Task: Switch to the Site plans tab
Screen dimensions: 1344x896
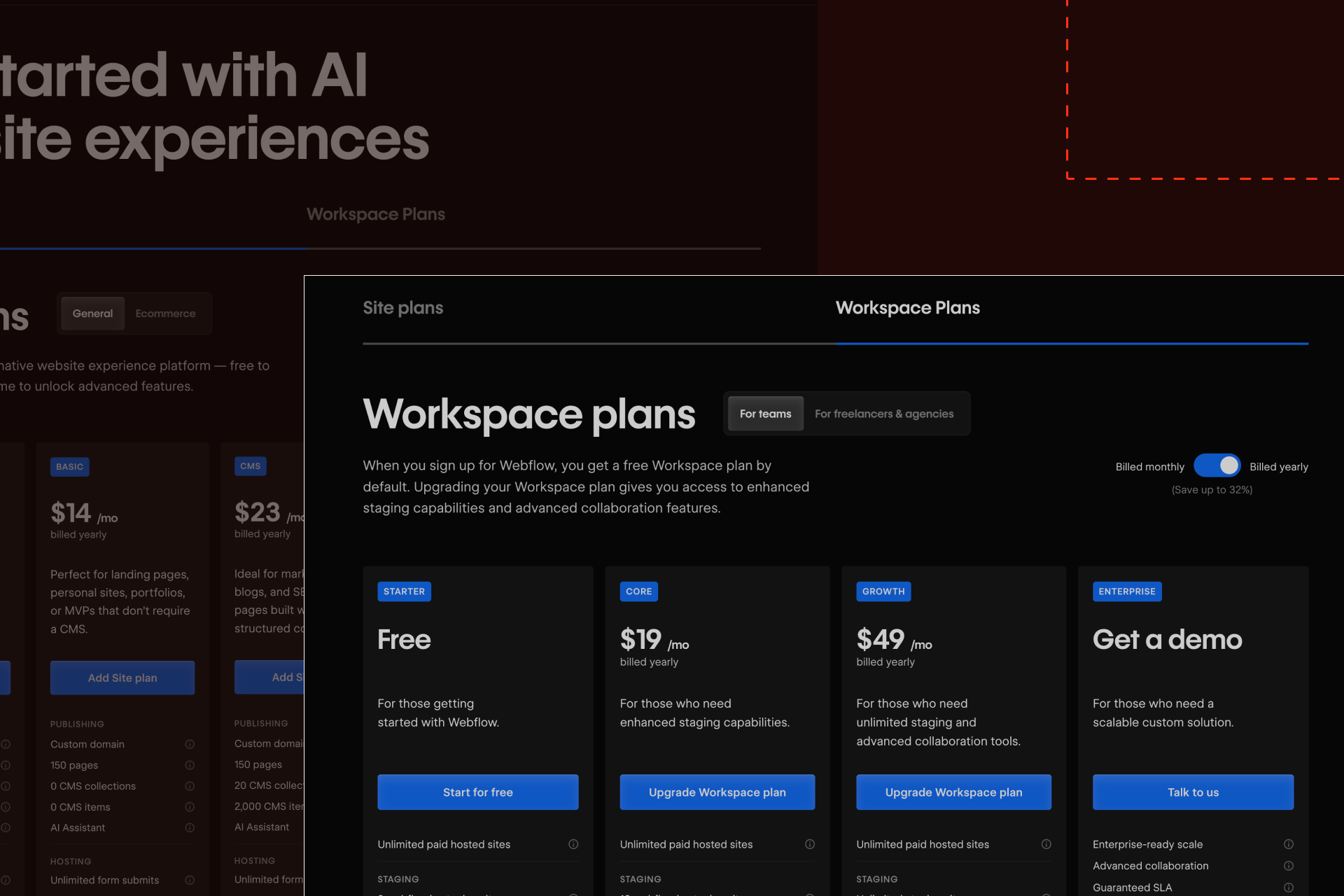Action: 402,308
